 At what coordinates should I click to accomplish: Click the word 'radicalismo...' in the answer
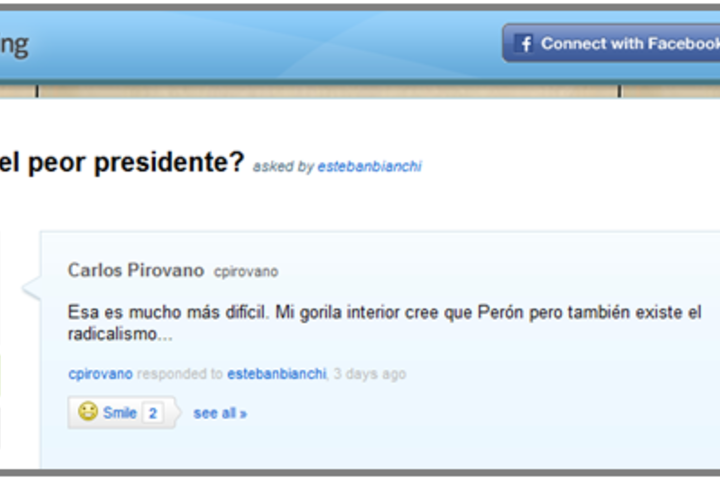point(120,334)
